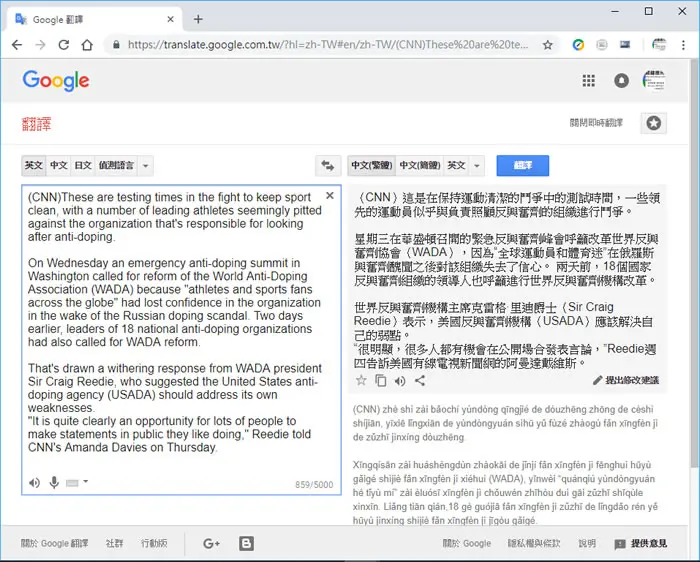700x562 pixels.
Task: Save the translation with the star icon
Action: click(x=361, y=381)
